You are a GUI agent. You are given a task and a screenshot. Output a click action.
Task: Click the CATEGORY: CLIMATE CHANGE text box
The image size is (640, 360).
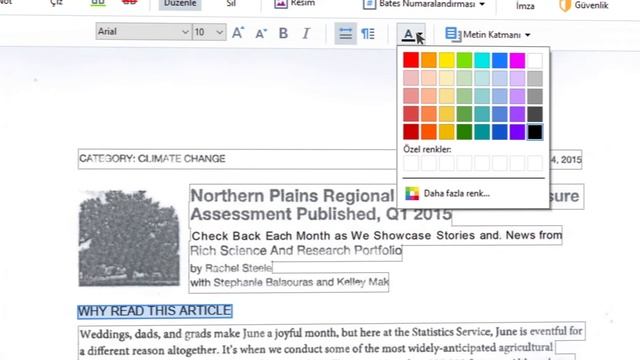(237, 159)
